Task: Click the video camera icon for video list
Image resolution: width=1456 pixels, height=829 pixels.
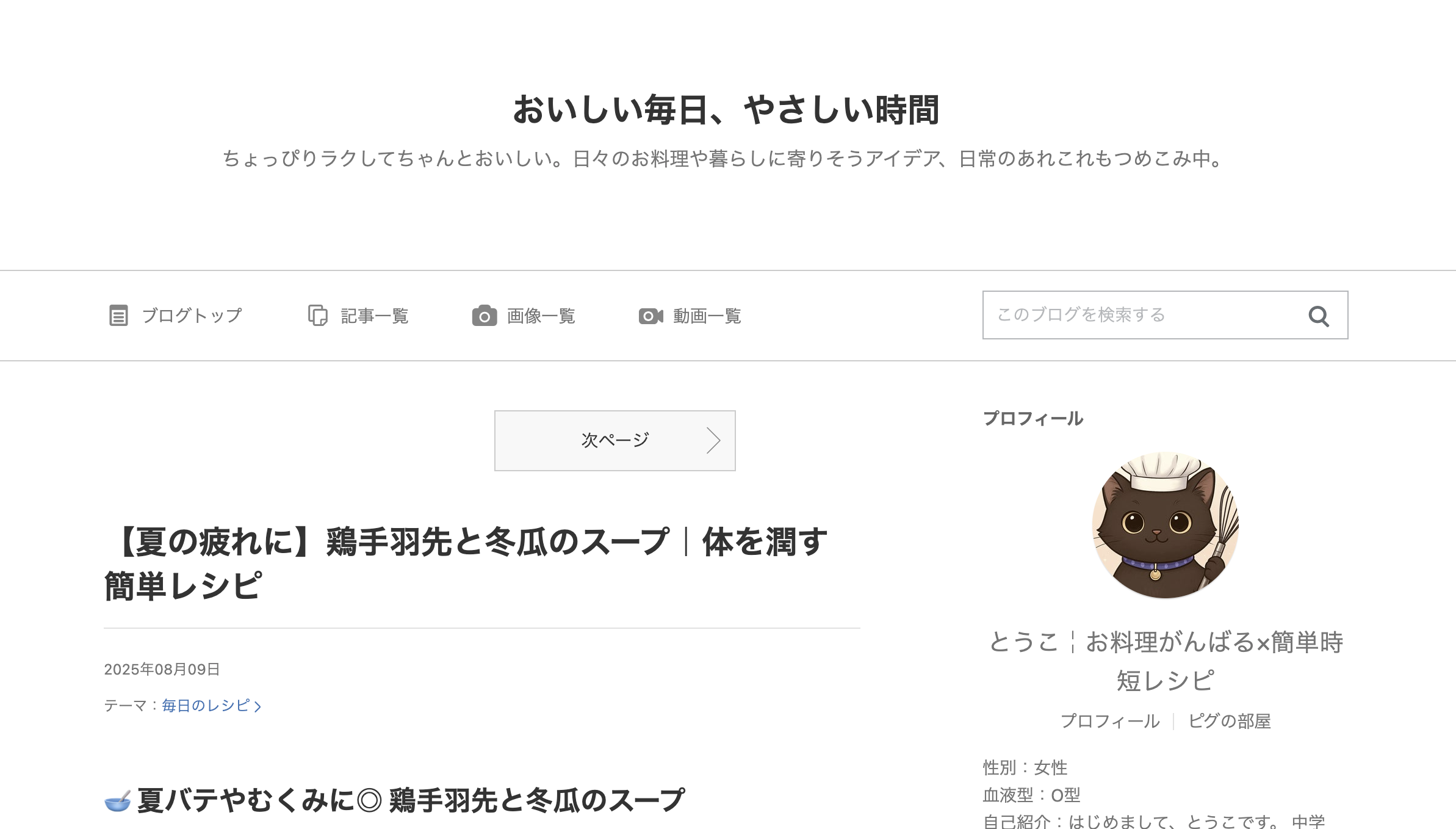Action: pyautogui.click(x=651, y=316)
